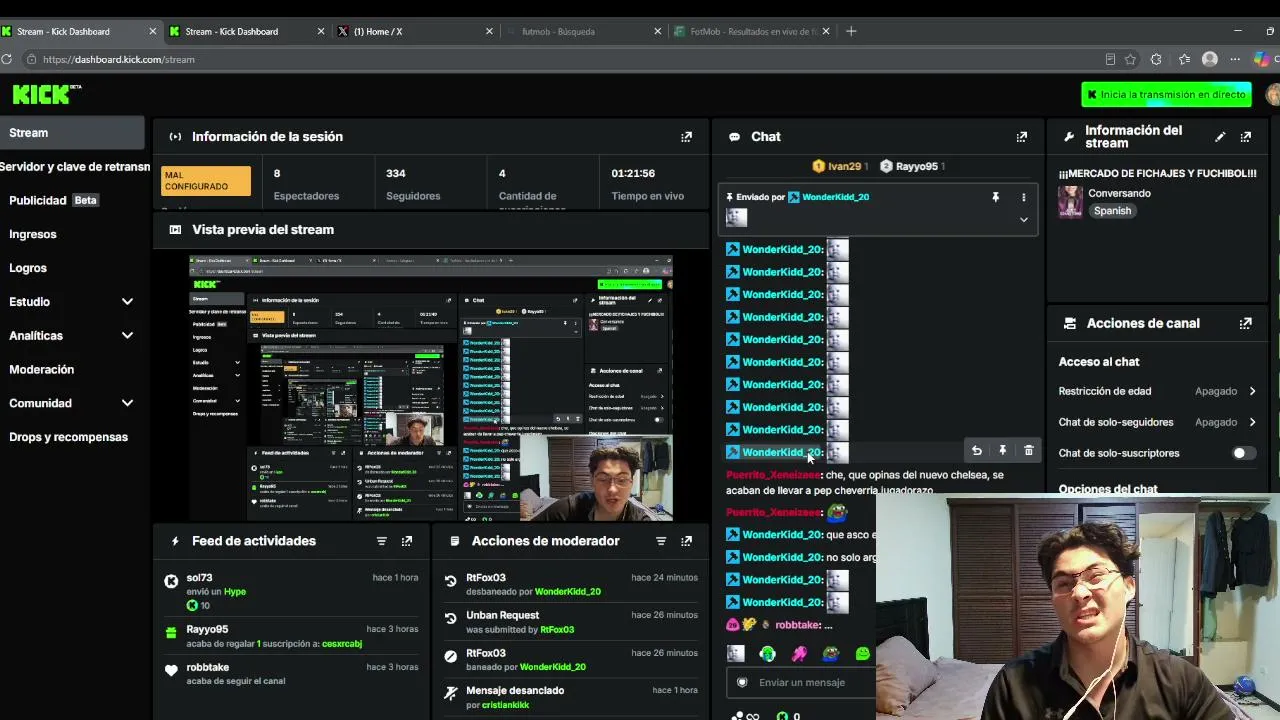This screenshot has height=720, width=1280.
Task: Insert the green headphones quick emote
Action: (767, 654)
